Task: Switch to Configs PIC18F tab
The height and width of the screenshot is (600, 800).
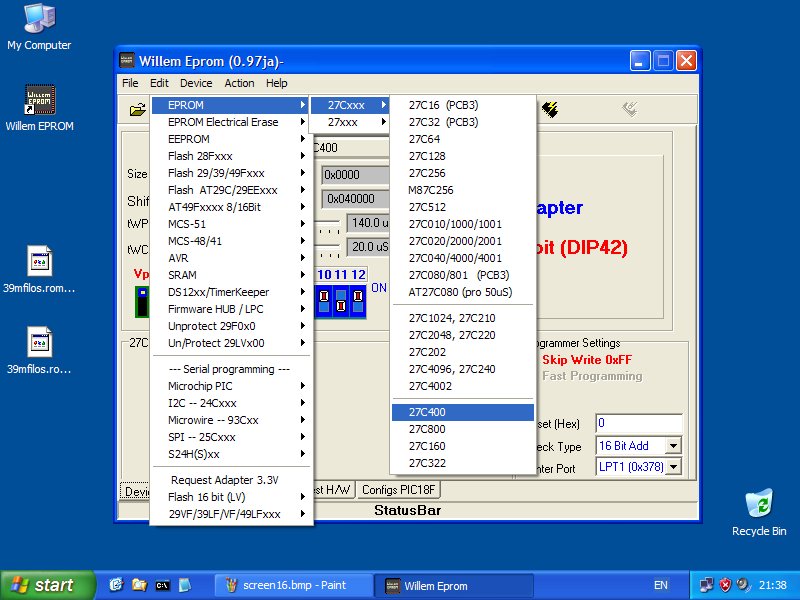Action: (398, 490)
